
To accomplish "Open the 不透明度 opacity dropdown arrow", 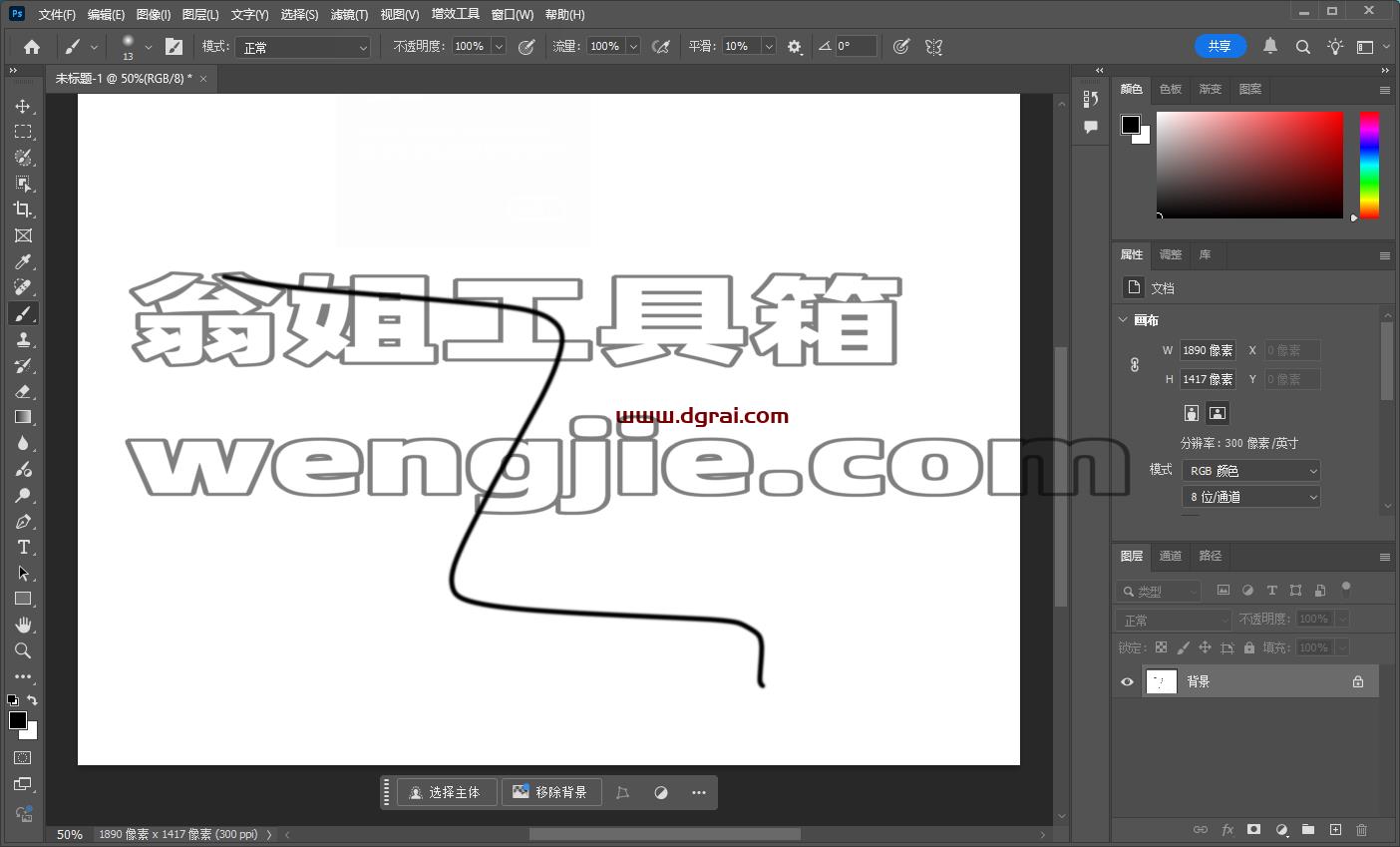I will (499, 47).
